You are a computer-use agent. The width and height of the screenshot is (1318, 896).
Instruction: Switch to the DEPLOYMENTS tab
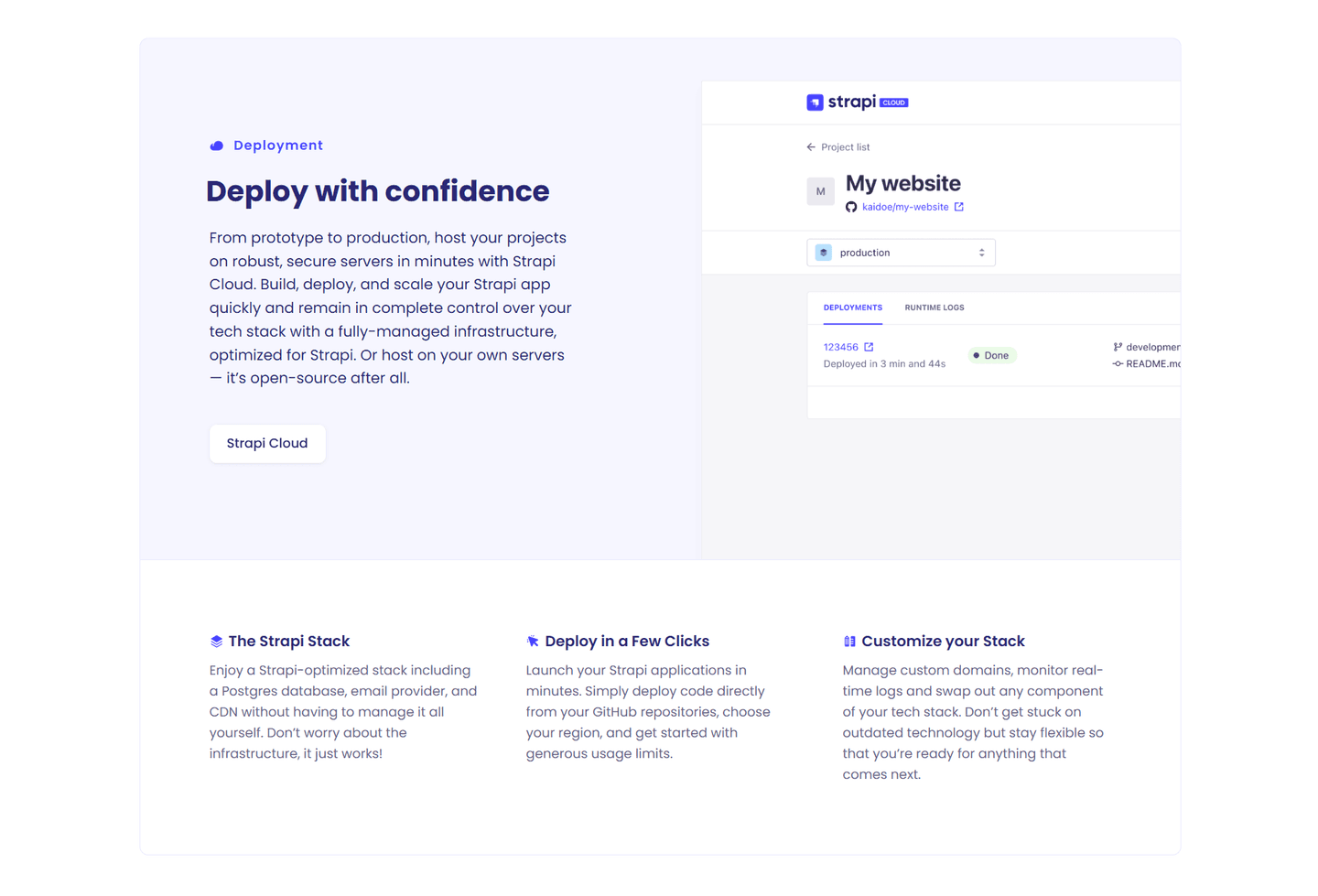[x=853, y=308]
